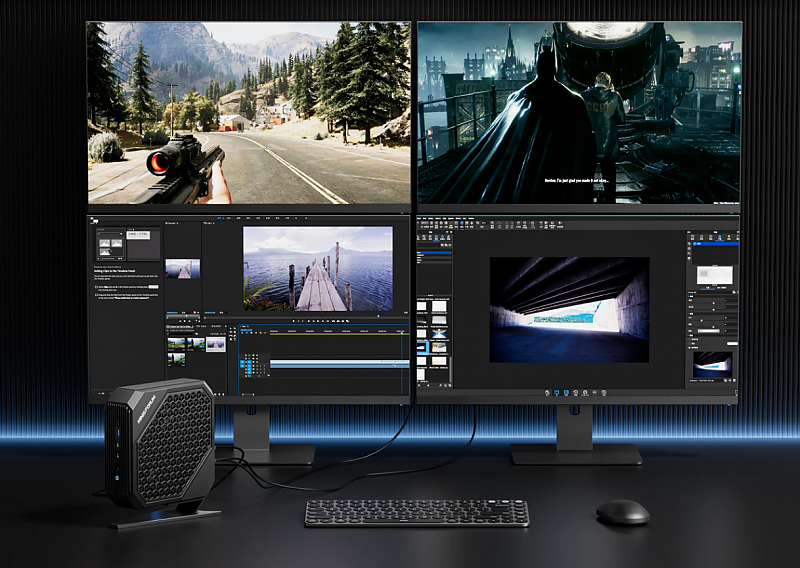Click the blue timecode above the timeline tracks
Screen dimensions: 800x568
(x=246, y=330)
